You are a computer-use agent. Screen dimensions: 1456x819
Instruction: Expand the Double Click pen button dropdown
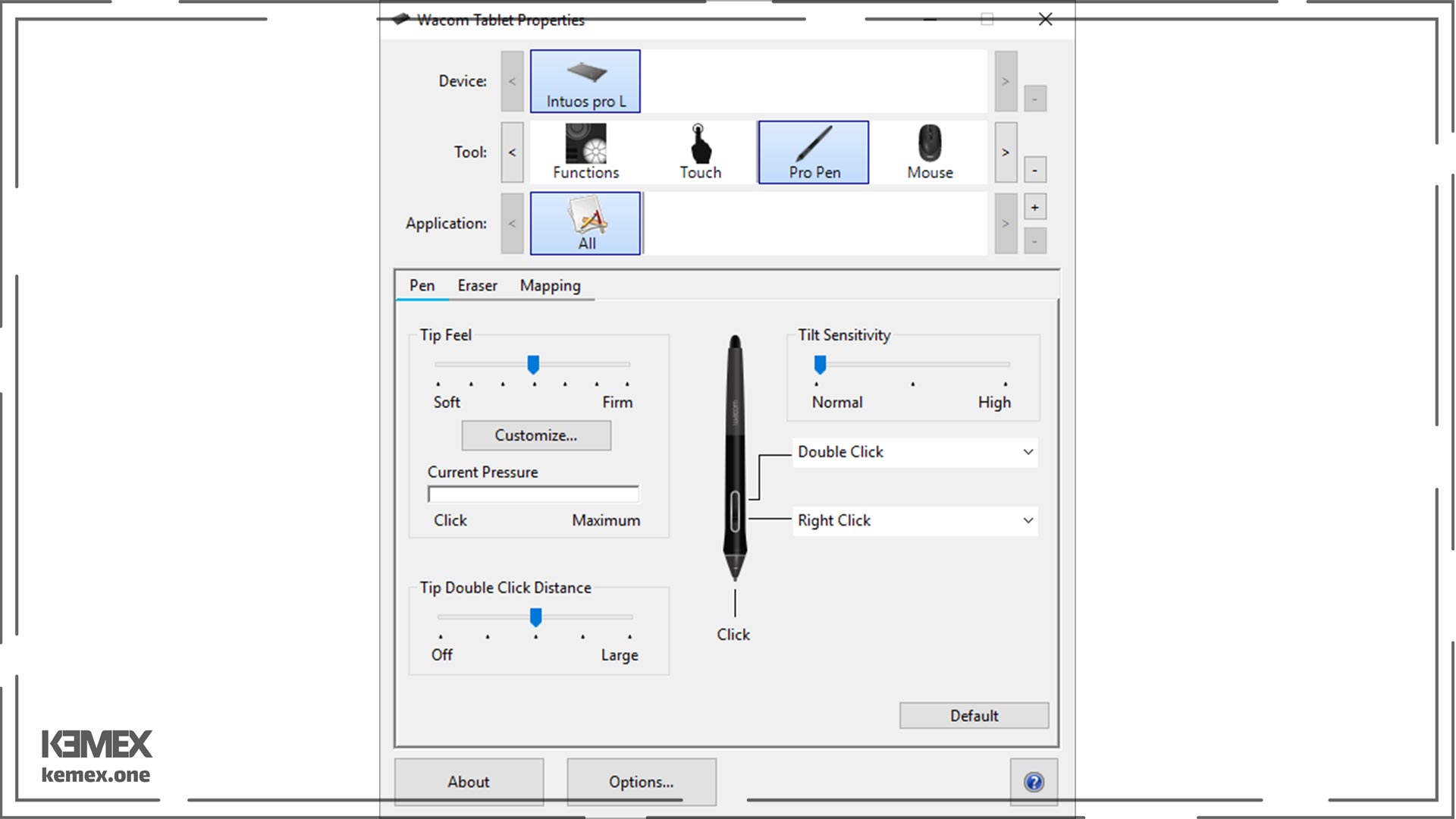tap(915, 452)
